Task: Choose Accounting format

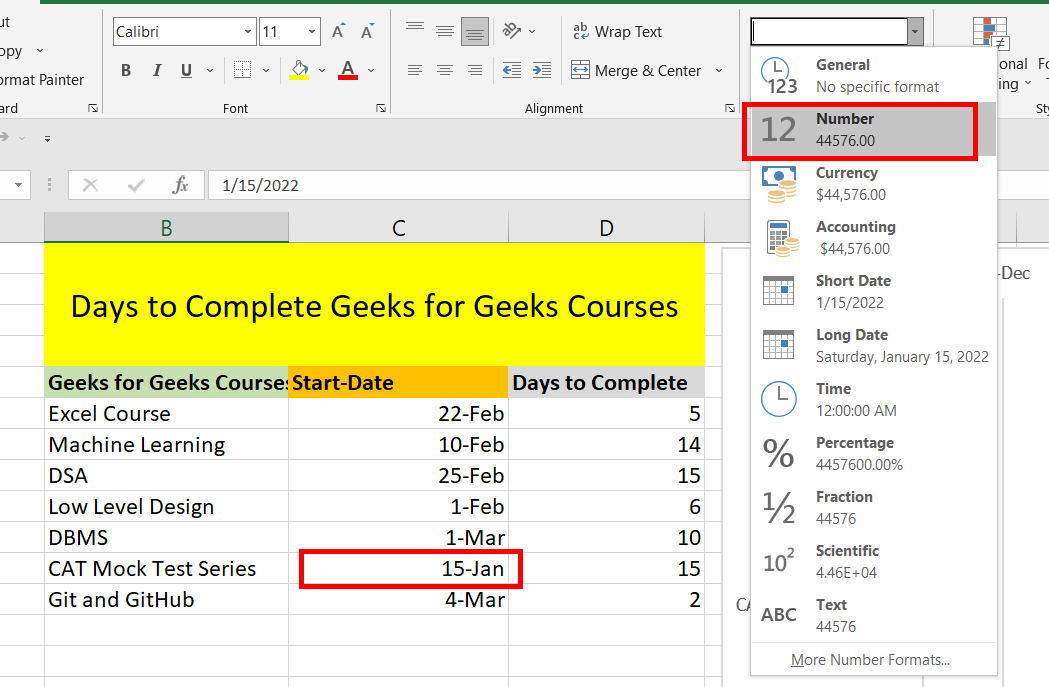Action: pos(874,237)
